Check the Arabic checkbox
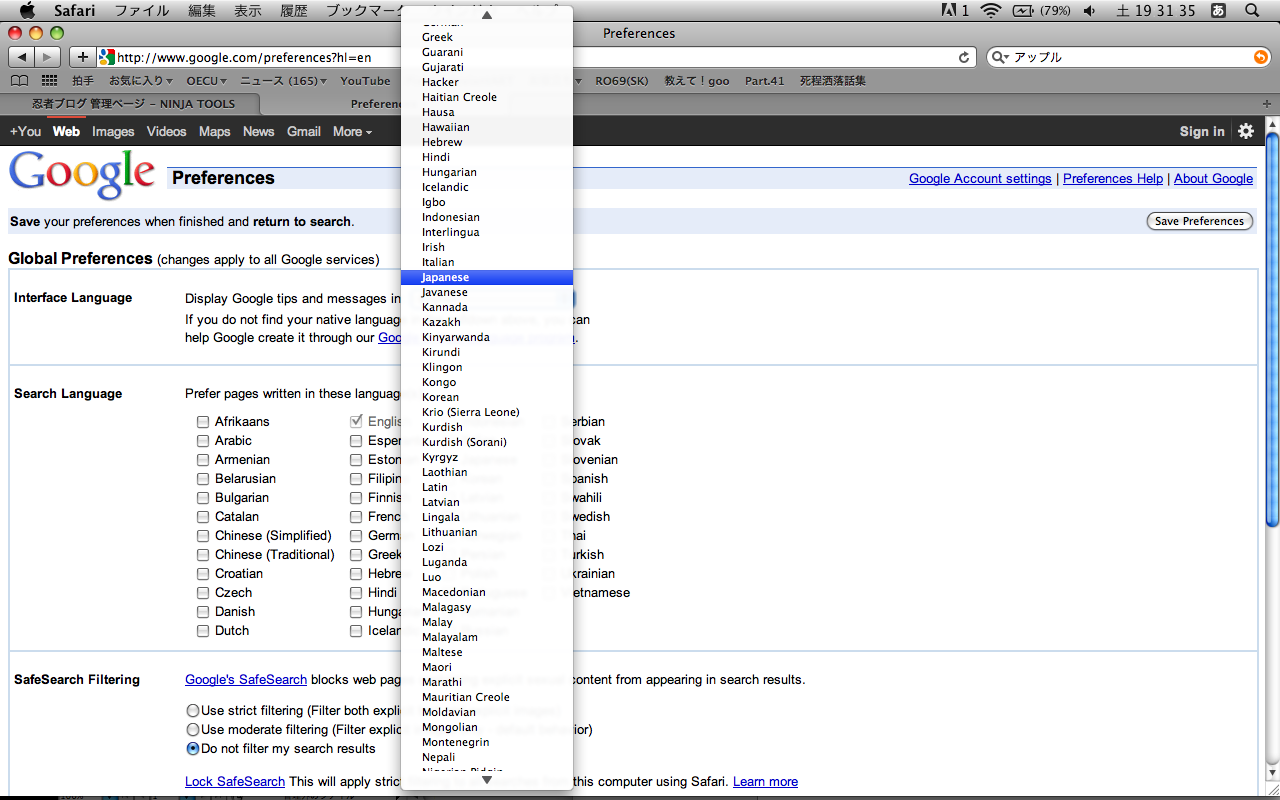The height and width of the screenshot is (800, 1280). tap(203, 441)
